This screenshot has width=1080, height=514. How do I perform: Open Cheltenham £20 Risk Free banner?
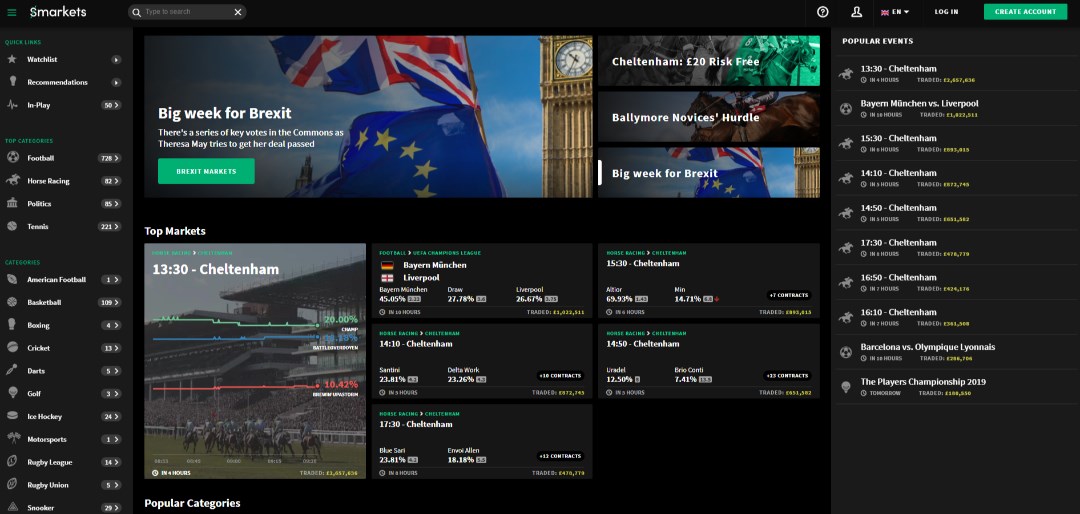pos(709,61)
